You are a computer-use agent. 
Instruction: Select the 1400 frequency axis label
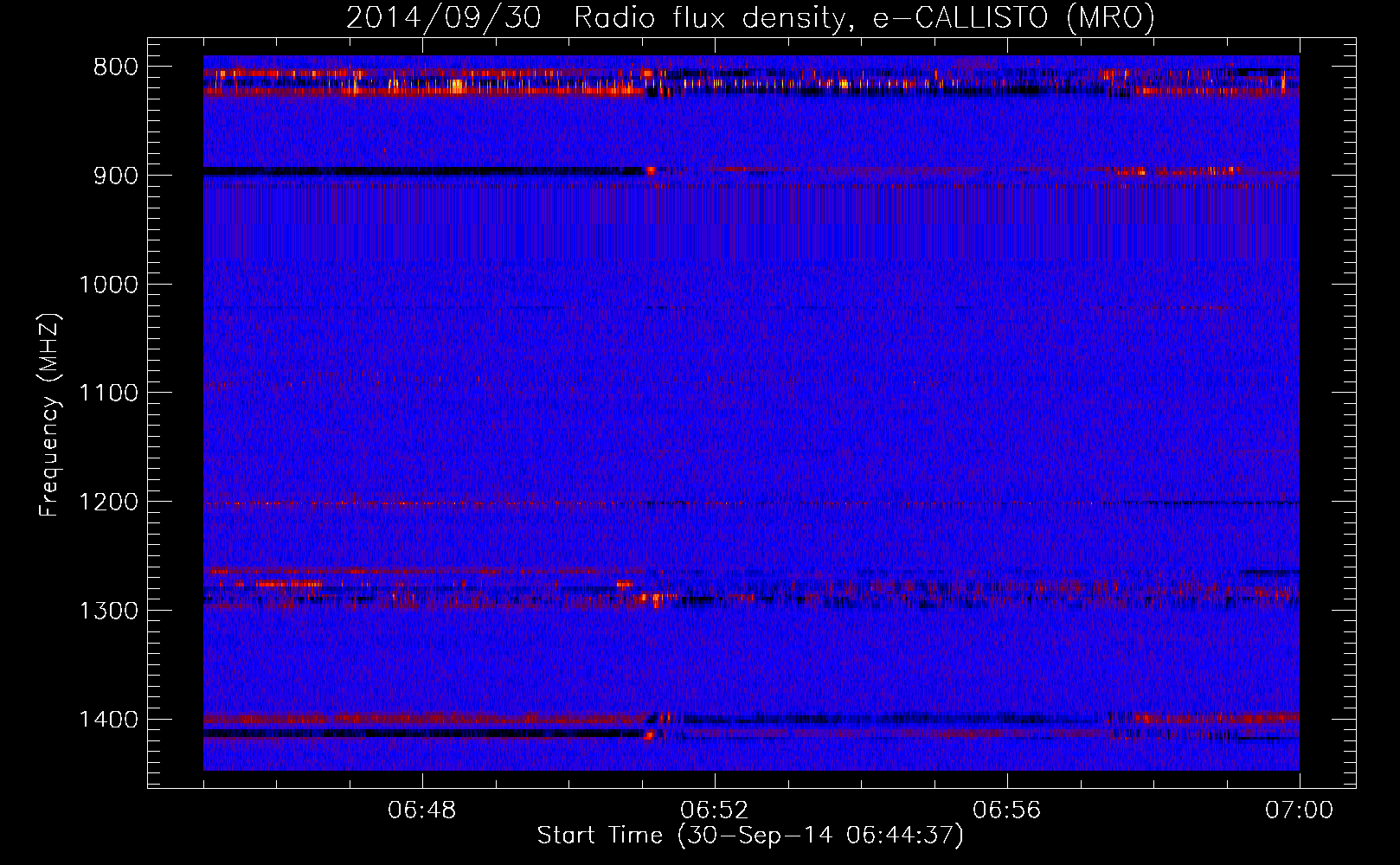(x=108, y=720)
